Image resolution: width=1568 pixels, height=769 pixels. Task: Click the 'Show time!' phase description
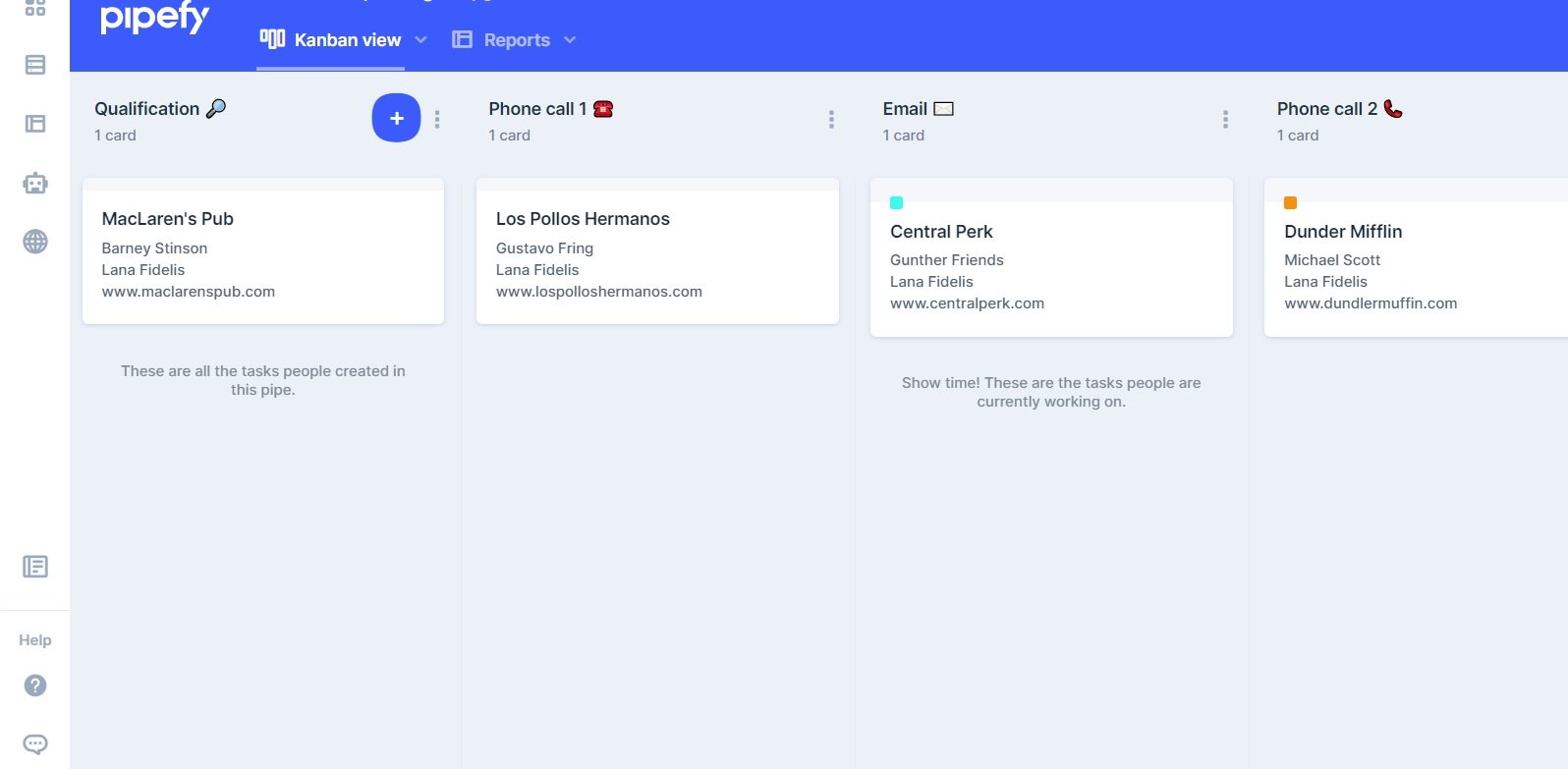click(1051, 392)
